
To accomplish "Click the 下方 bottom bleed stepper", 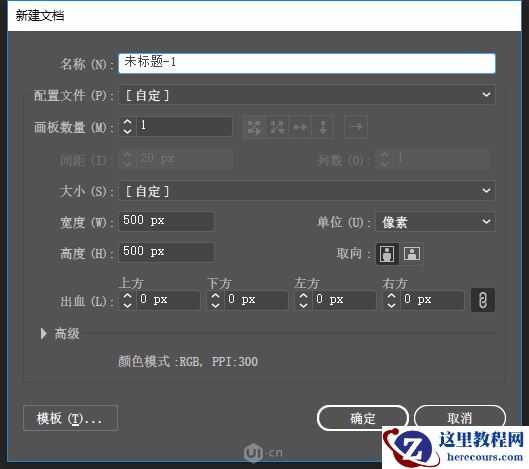I will coord(216,300).
